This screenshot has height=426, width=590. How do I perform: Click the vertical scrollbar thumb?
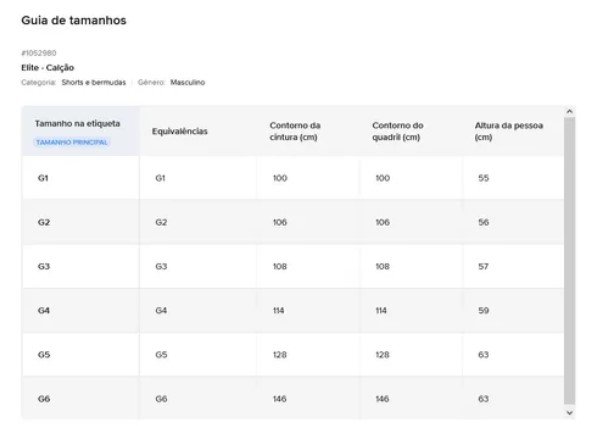pos(569,260)
